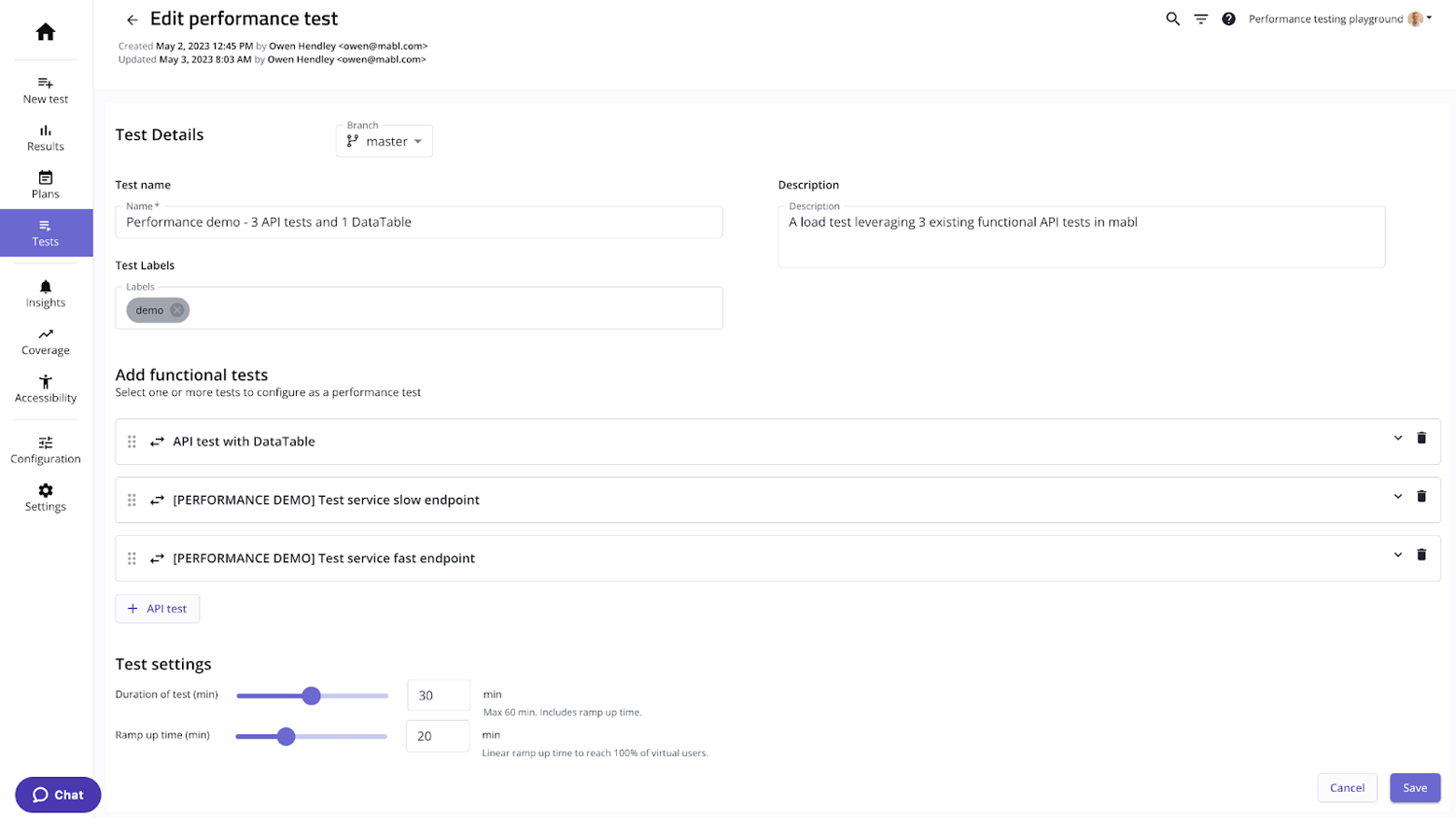Image resolution: width=1456 pixels, height=818 pixels.
Task: Save the performance test changes
Action: (1415, 787)
